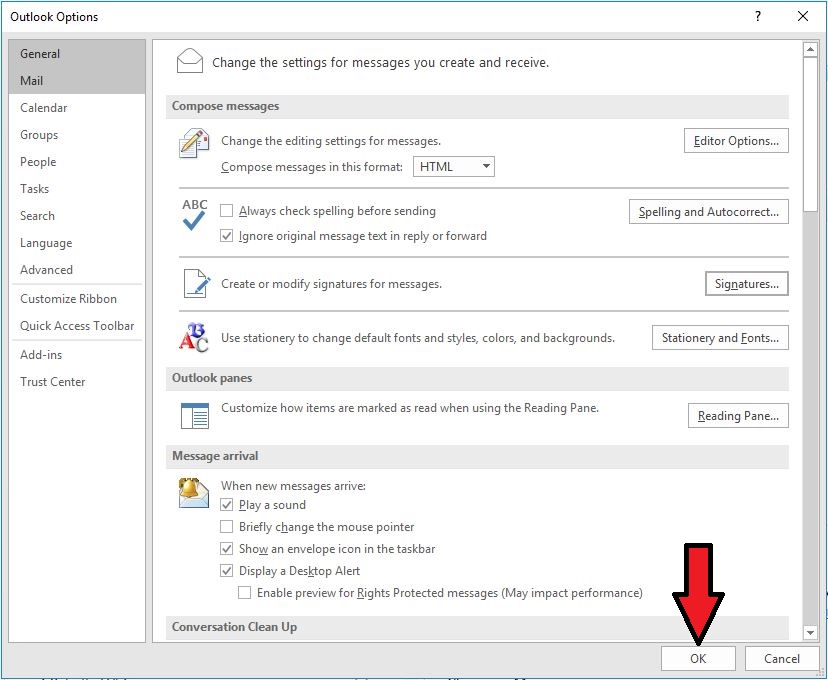Click the stationery fonts ABC icon
Image resolution: width=828 pixels, height=680 pixels.
(194, 338)
